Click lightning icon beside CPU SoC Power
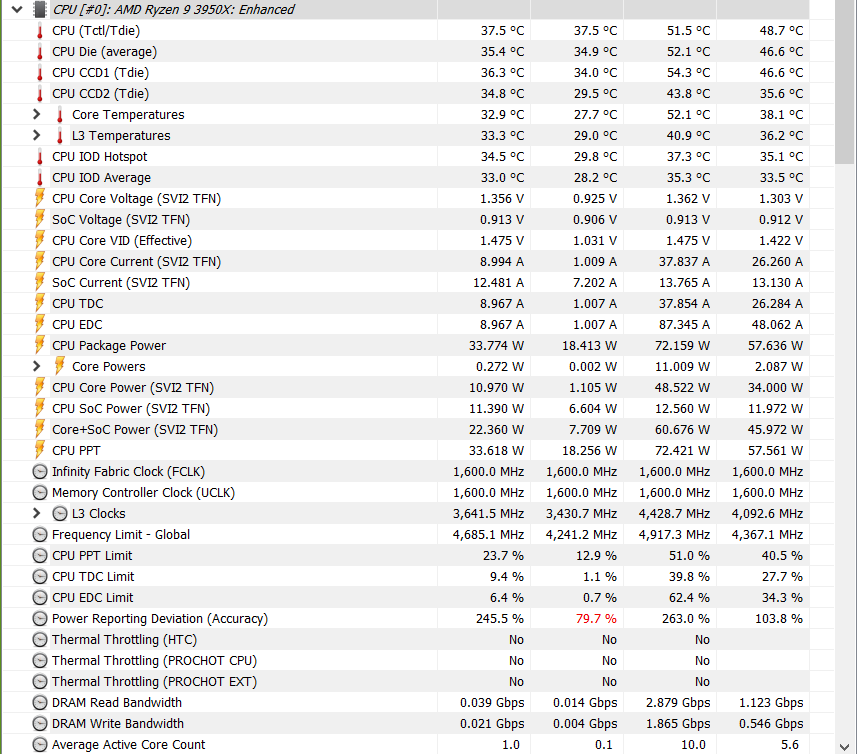 pos(40,408)
